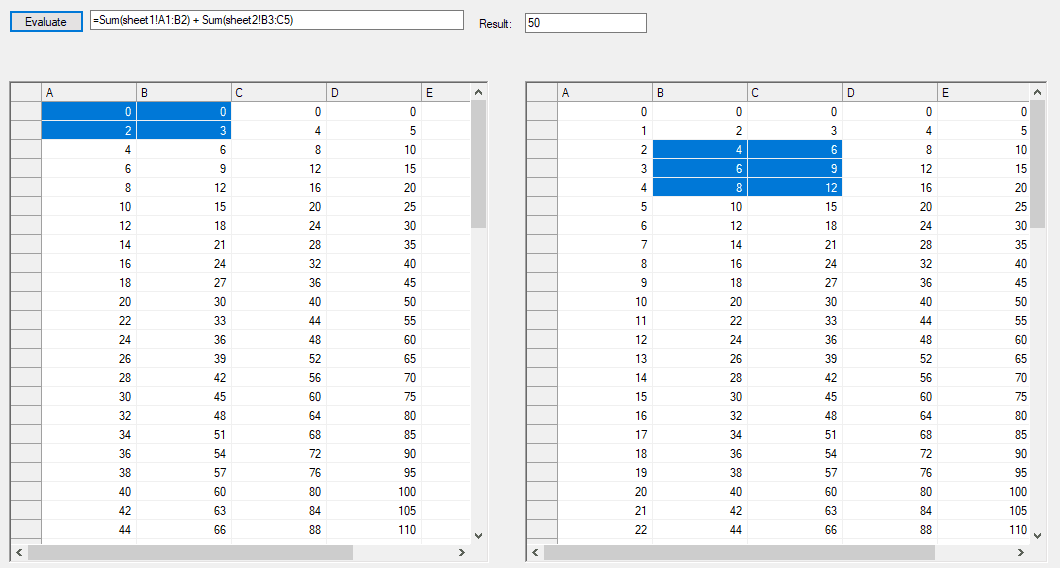Screen dimensions: 1060x568
Task: Click cell 44 in left grid bottom row
Action: [89, 529]
